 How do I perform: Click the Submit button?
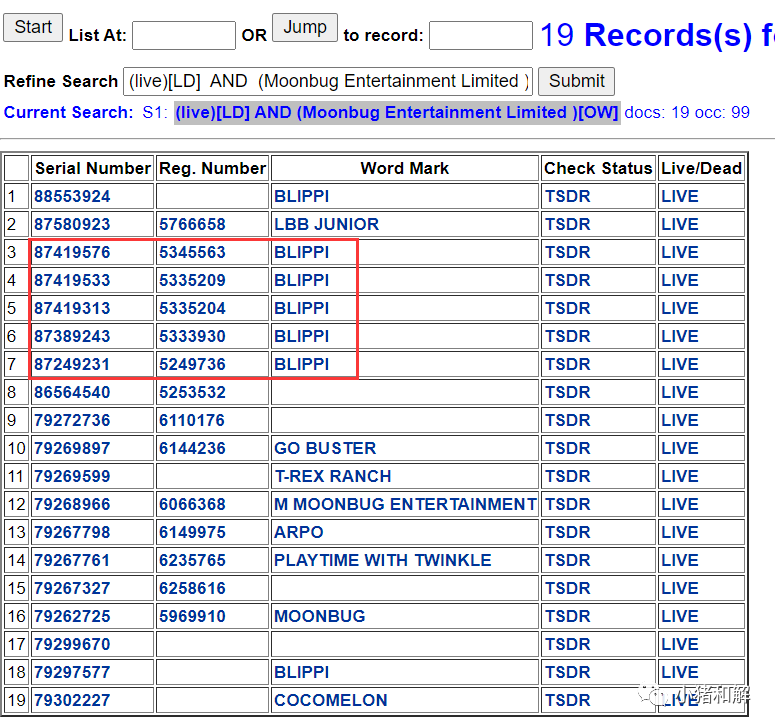pos(576,81)
